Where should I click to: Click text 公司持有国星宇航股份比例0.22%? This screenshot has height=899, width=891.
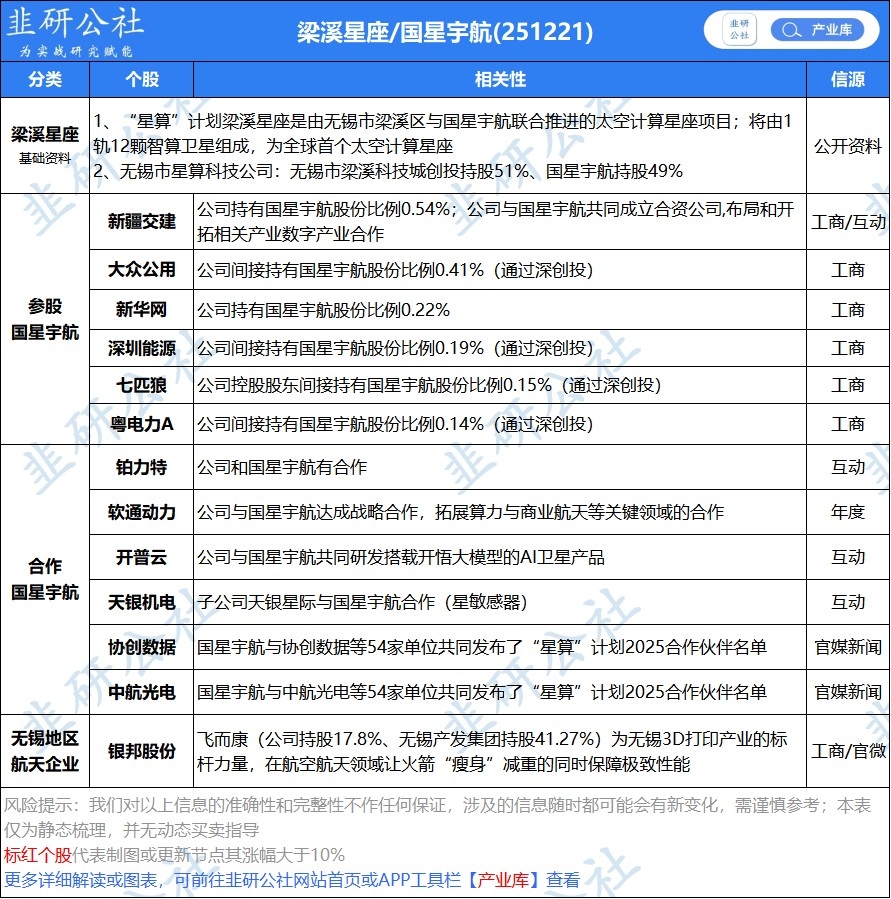click(323, 310)
